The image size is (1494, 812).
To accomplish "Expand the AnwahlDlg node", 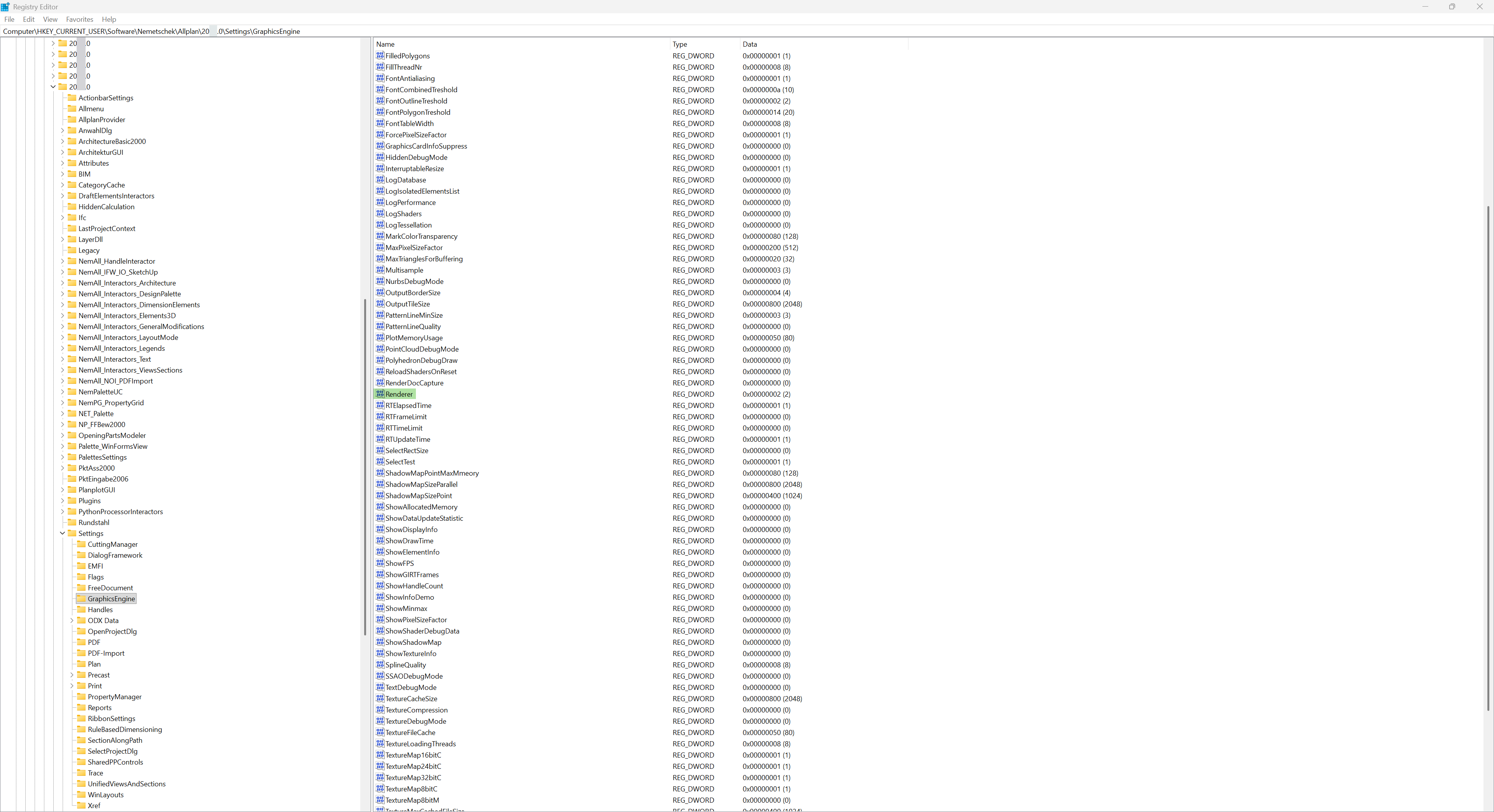I will point(62,130).
